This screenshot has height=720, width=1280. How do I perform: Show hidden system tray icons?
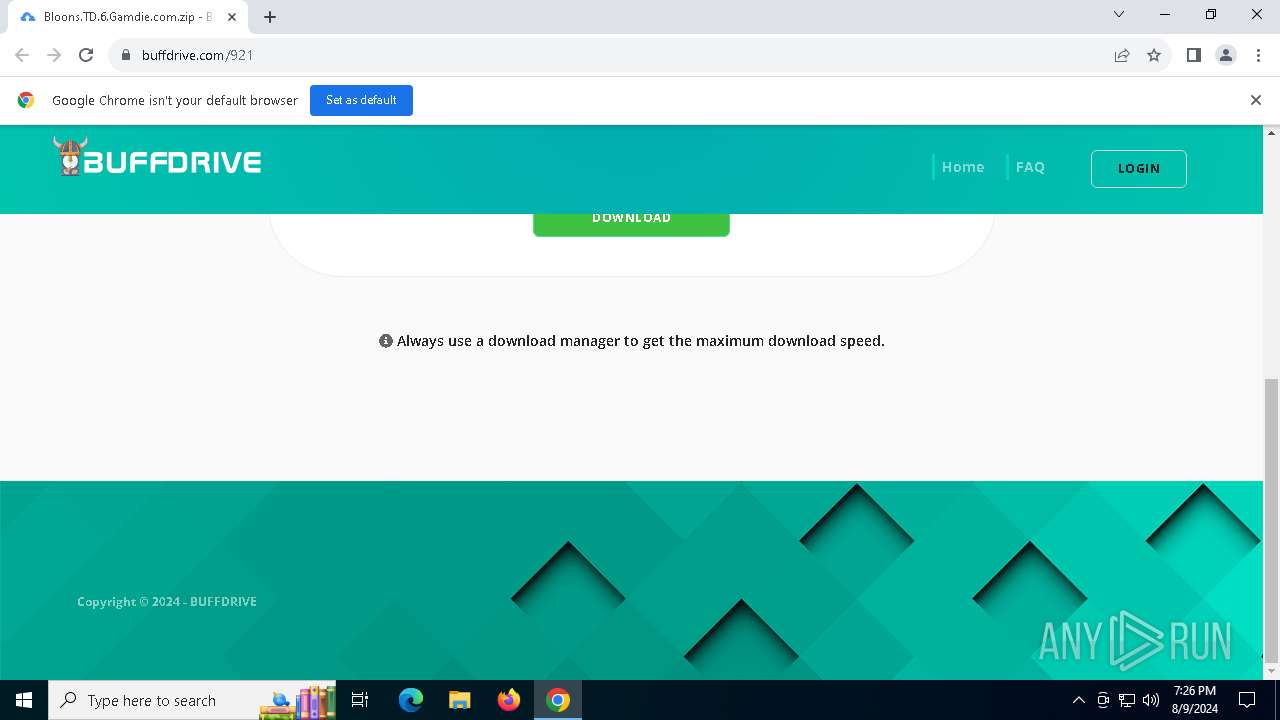click(x=1078, y=700)
